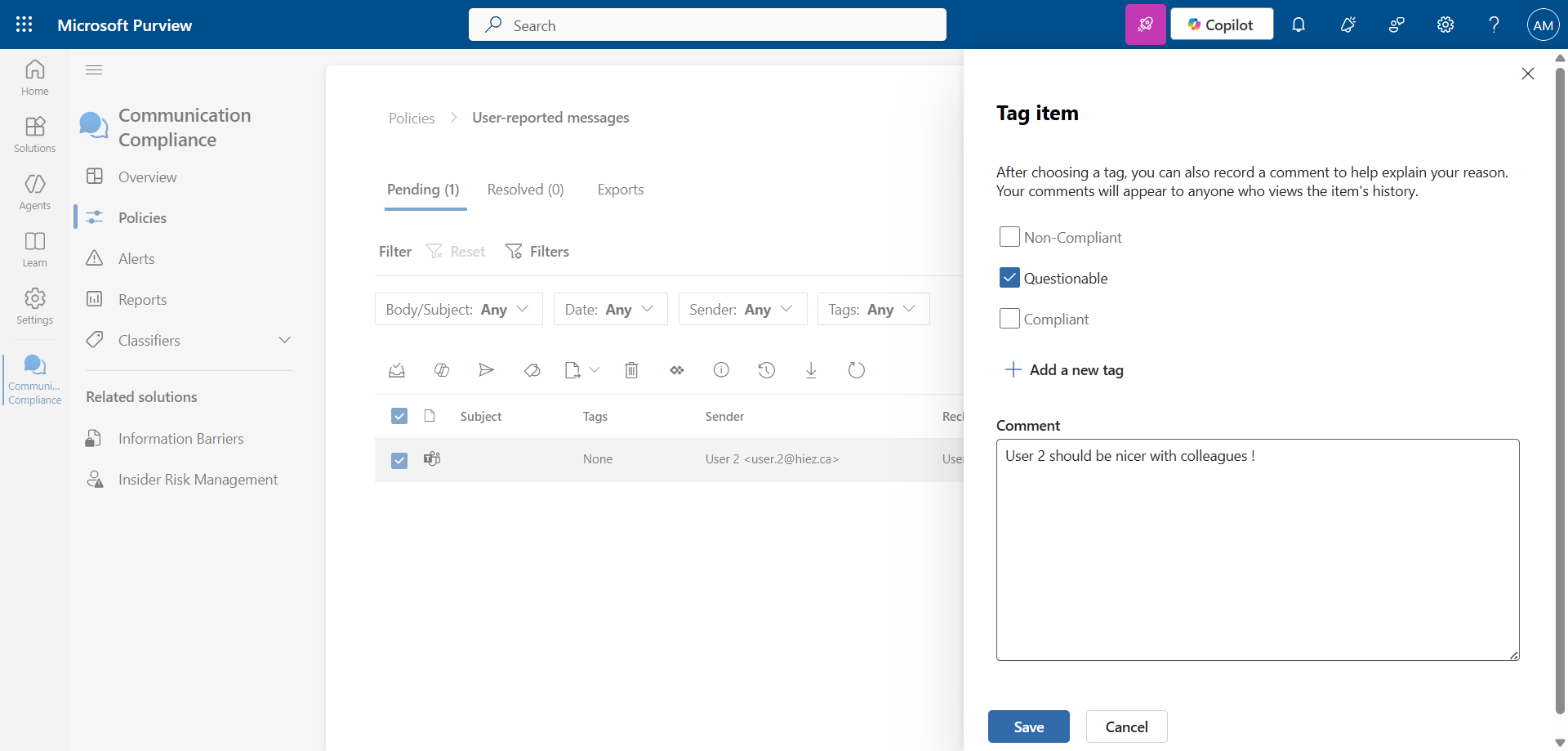This screenshot has height=751, width=1568.
Task: Click the Resolve inbox icon in toolbar
Action: [396, 370]
